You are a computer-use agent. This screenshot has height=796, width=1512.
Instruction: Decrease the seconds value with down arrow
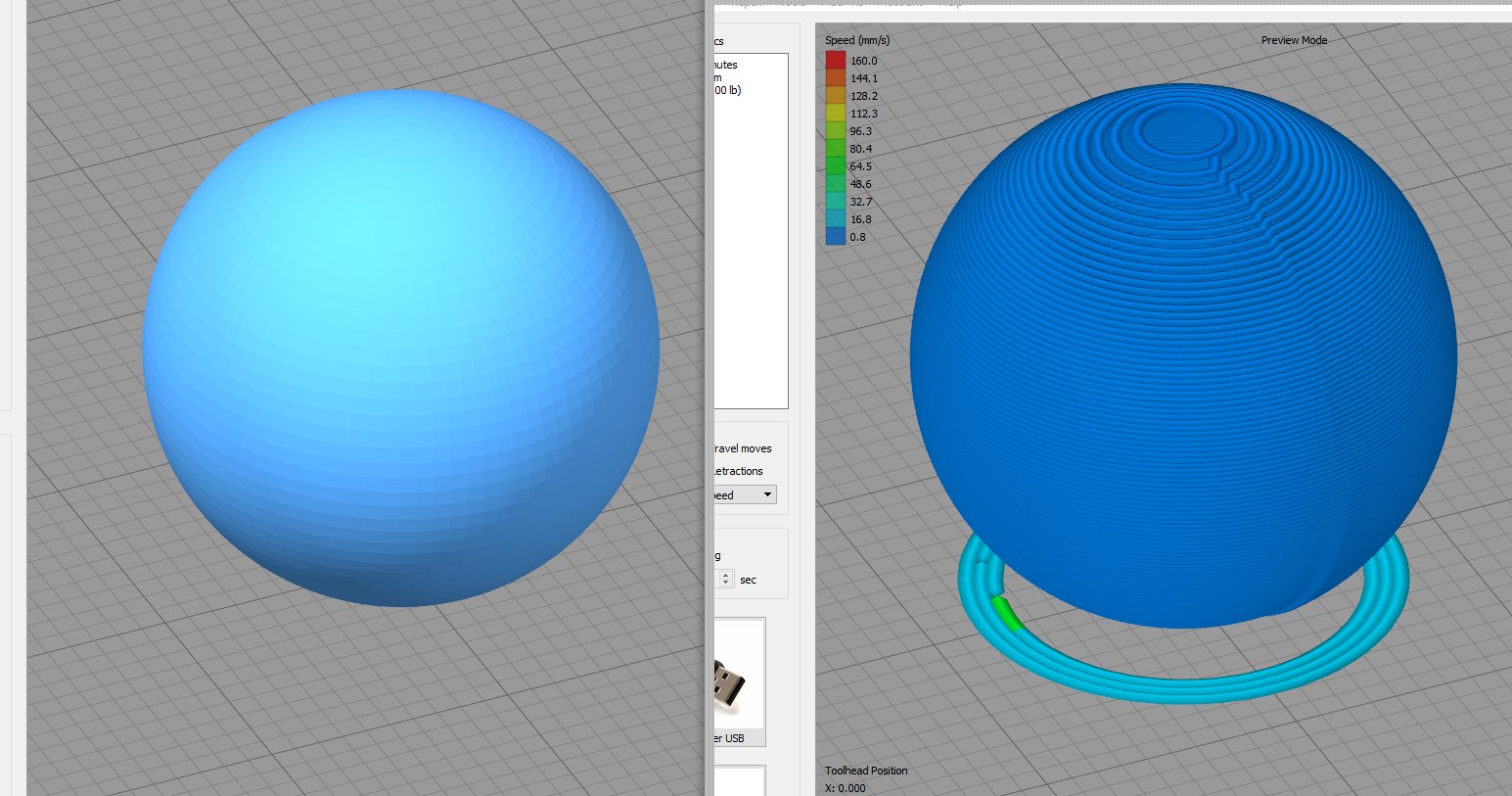pos(725,584)
